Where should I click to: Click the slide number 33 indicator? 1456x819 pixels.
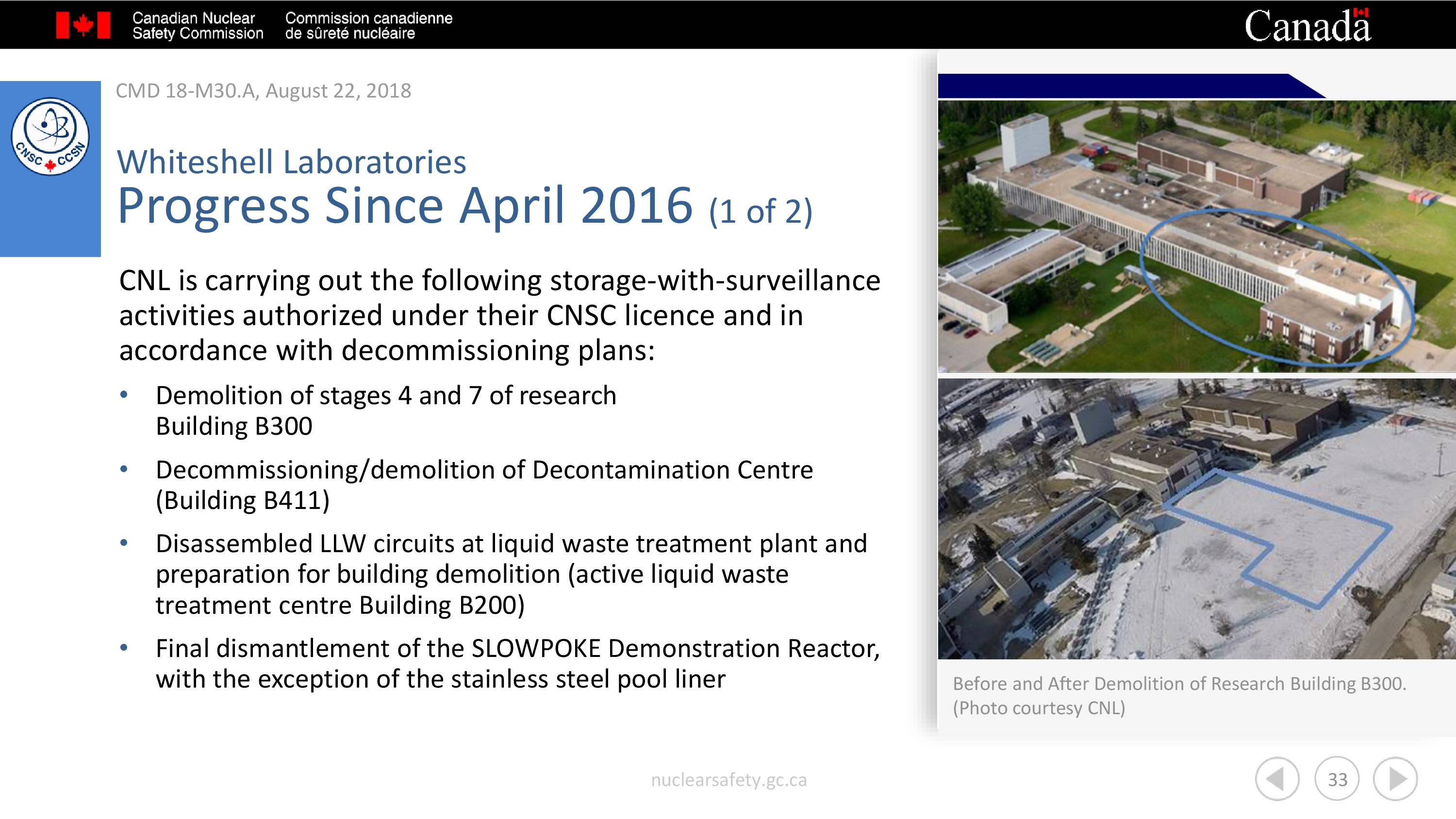(1337, 779)
